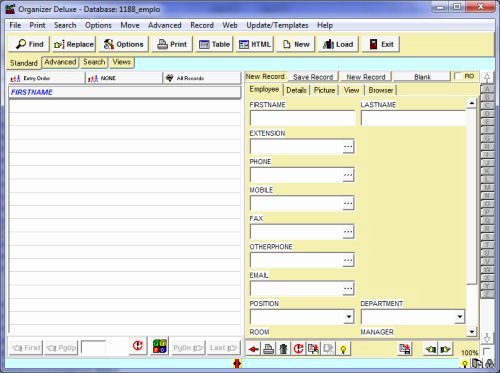
Task: Click the PgDn navigation button
Action: coord(188,348)
